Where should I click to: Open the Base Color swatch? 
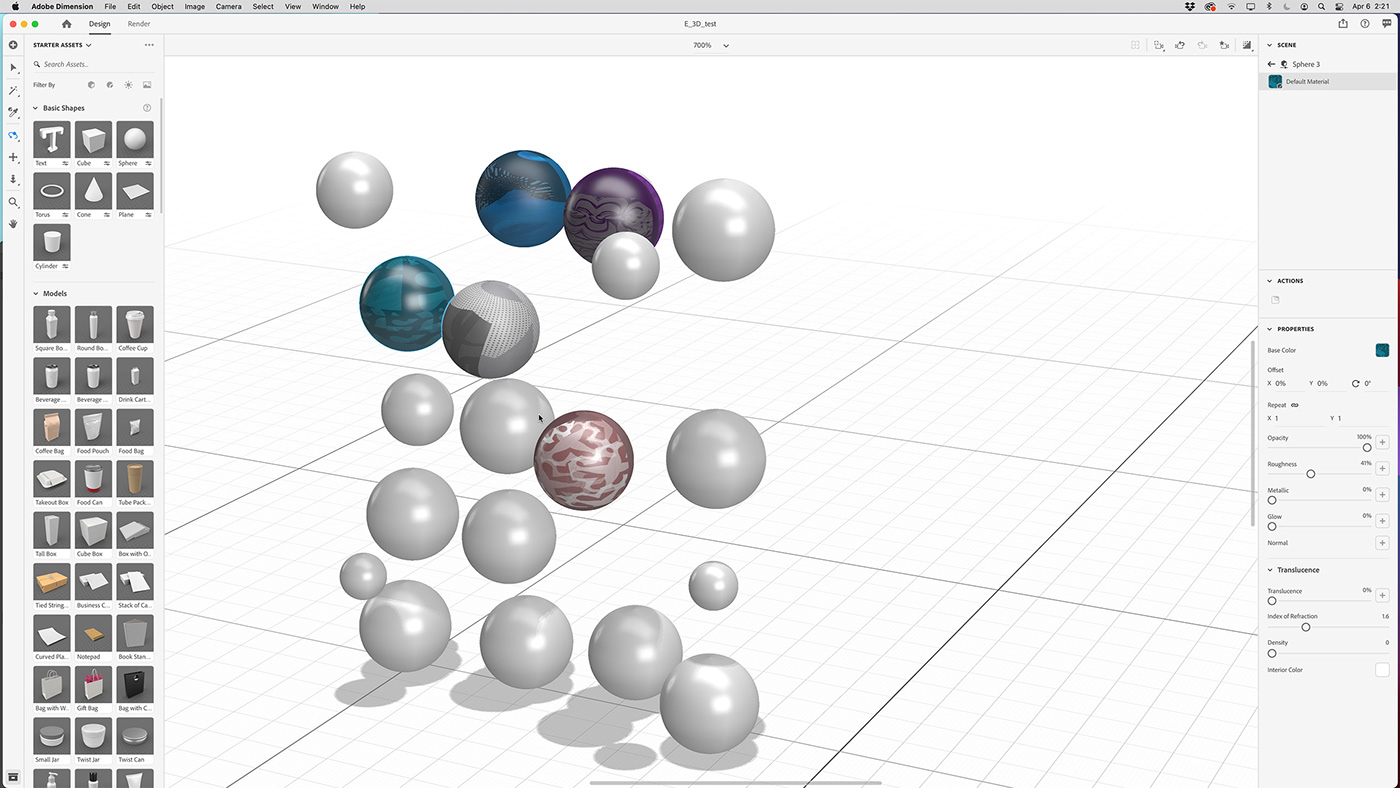tap(1382, 350)
